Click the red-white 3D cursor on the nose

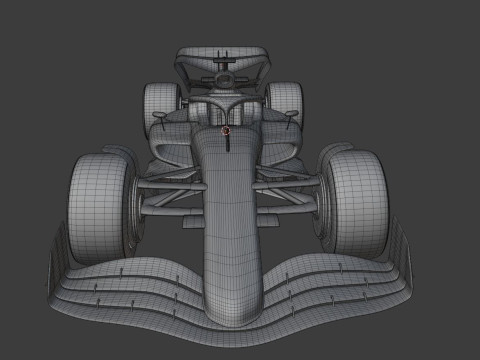[x=226, y=131]
